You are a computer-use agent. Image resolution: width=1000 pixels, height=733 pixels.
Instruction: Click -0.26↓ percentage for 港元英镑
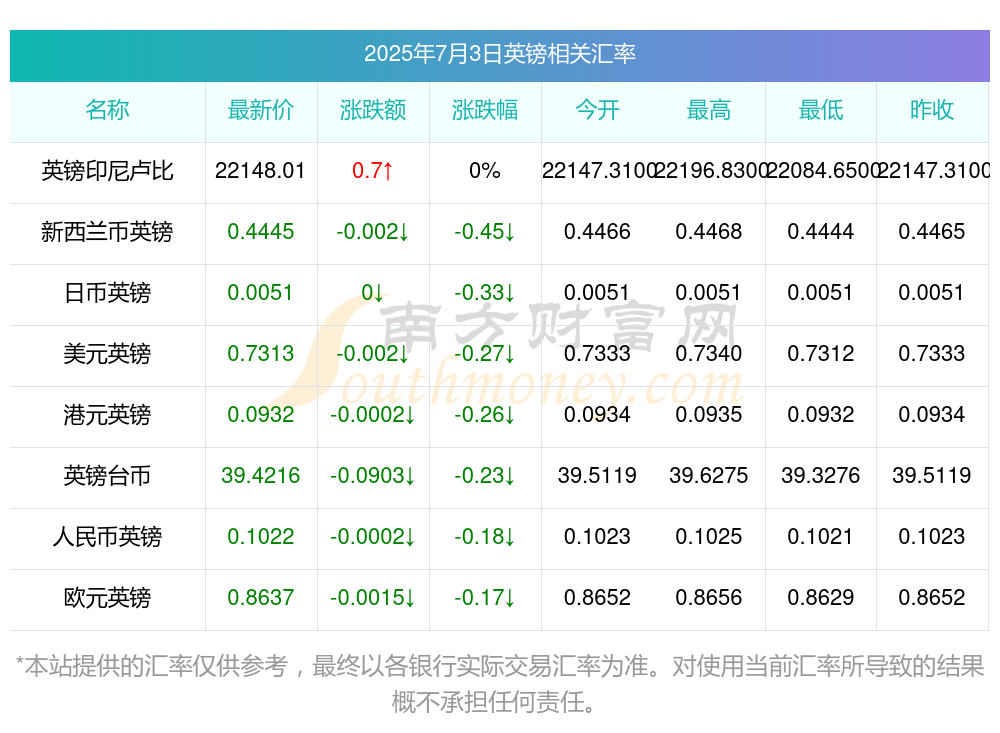[x=485, y=415]
